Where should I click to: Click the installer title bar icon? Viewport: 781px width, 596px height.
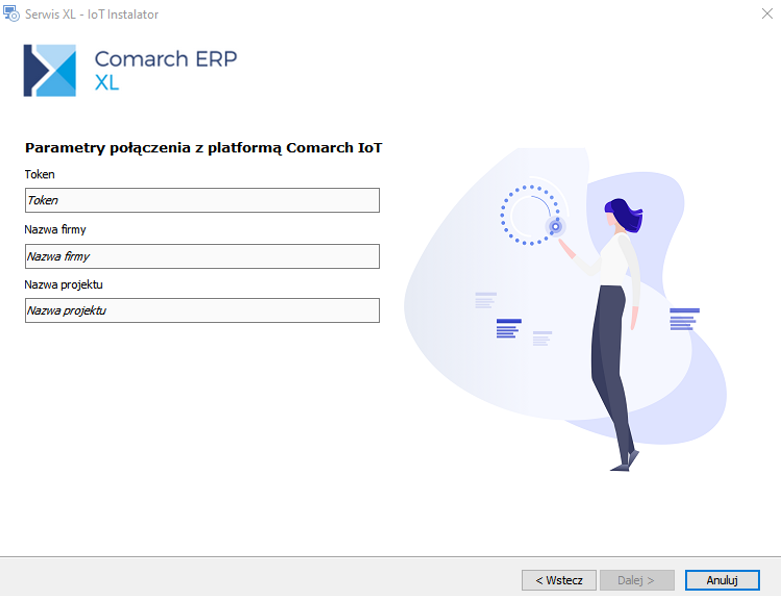coord(11,13)
